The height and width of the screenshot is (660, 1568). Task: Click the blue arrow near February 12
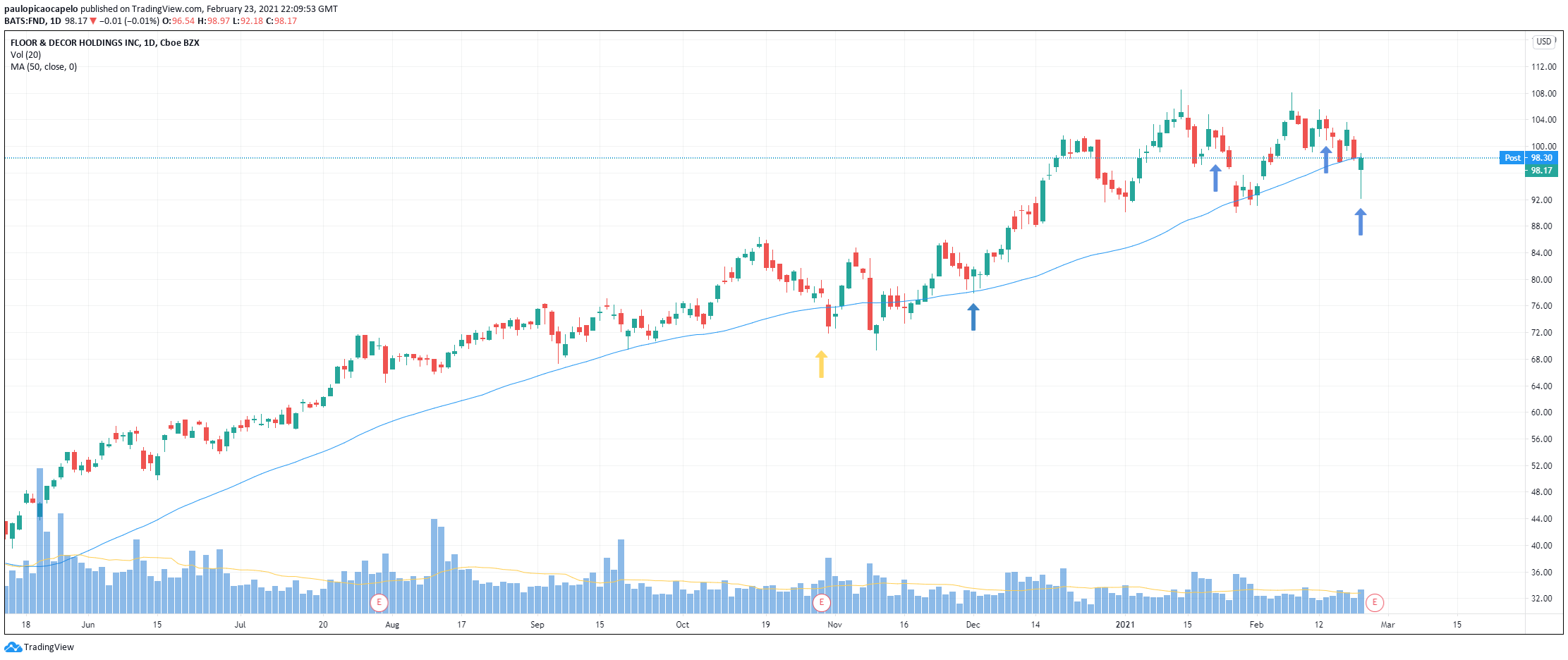[x=1326, y=159]
